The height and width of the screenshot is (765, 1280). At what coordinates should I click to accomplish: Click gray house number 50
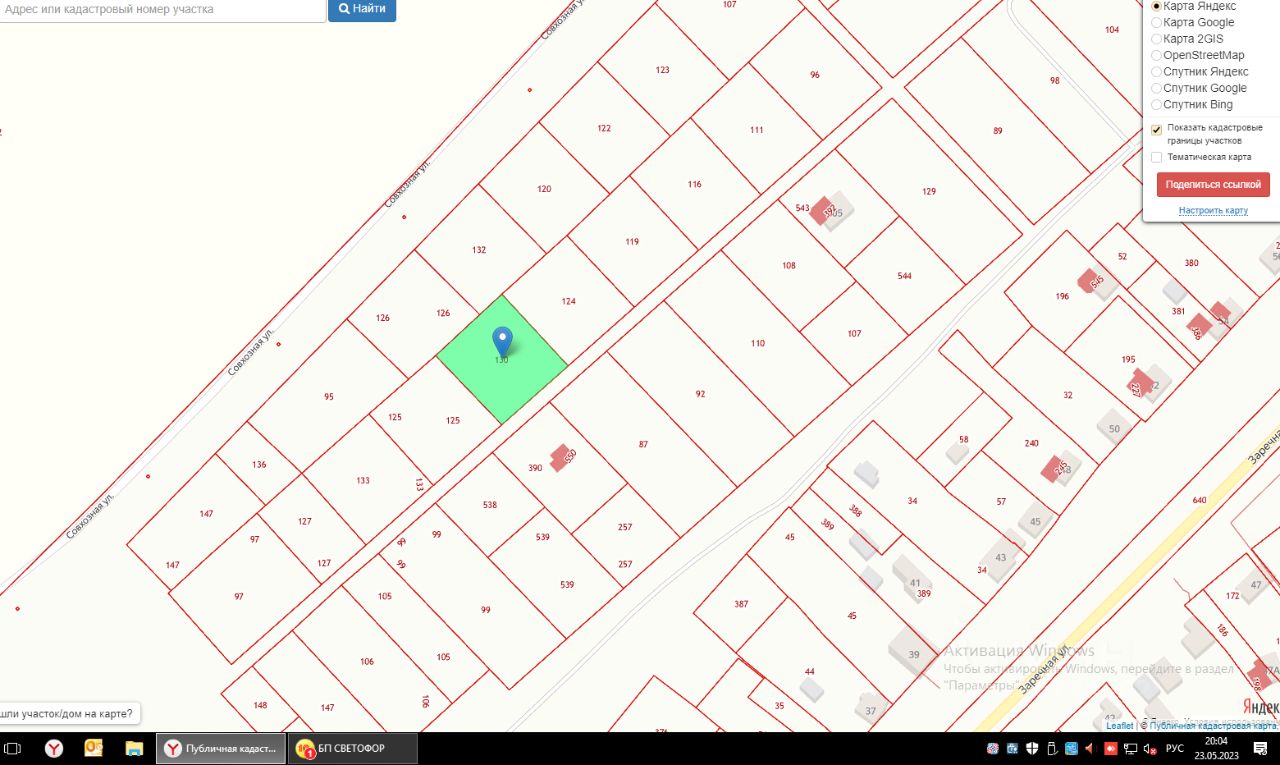(1115, 428)
